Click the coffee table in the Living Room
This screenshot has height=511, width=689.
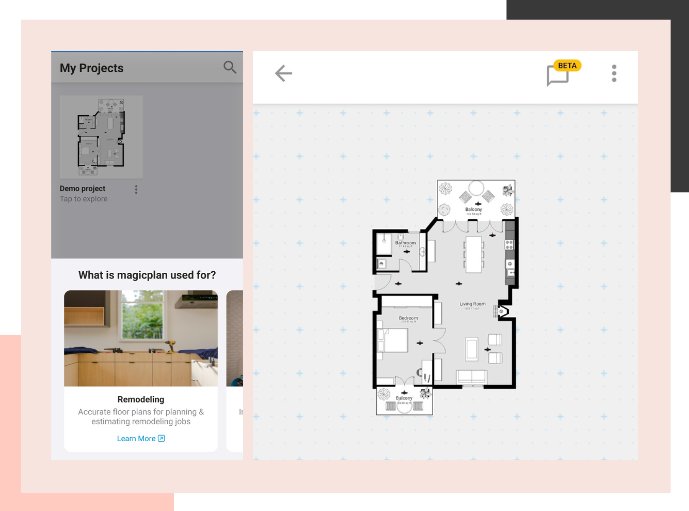(x=472, y=349)
